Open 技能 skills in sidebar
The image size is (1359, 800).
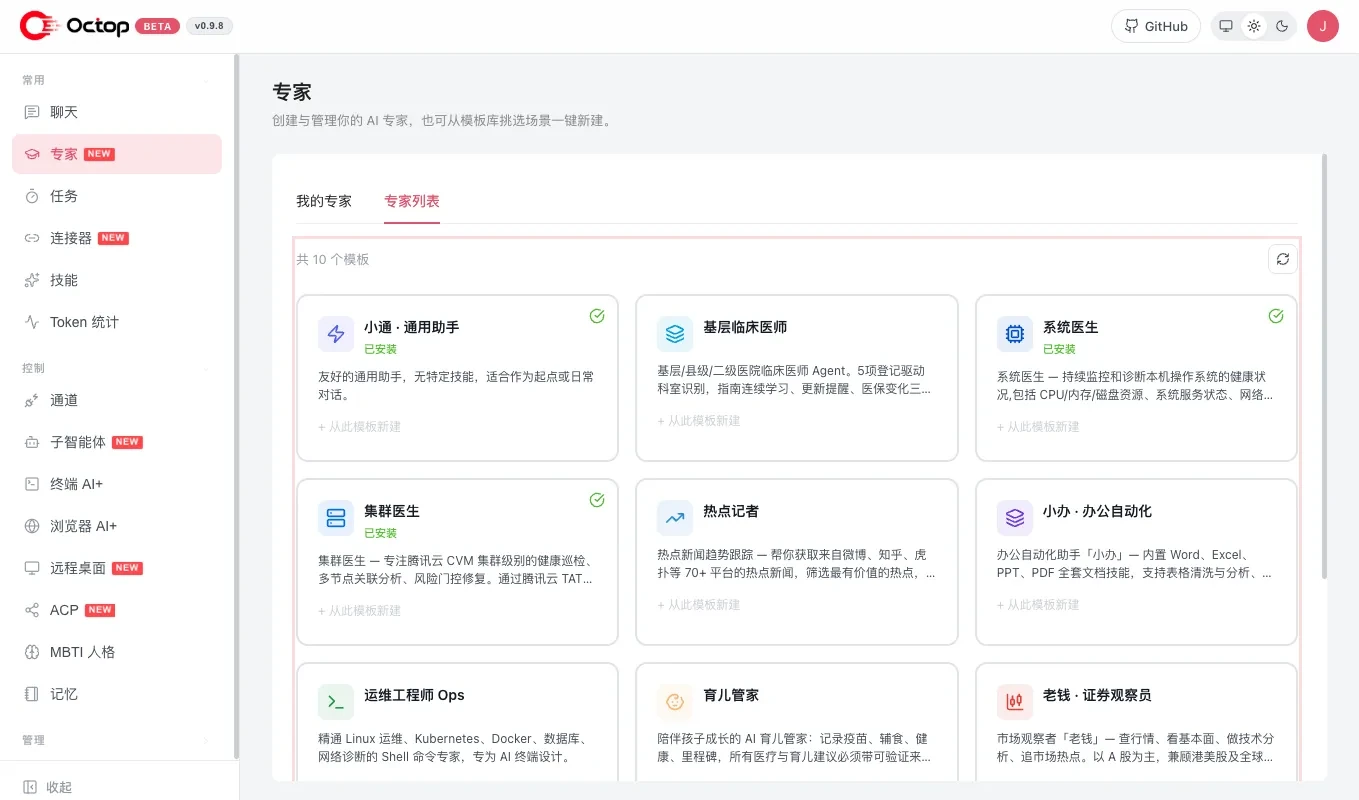[x=117, y=280]
